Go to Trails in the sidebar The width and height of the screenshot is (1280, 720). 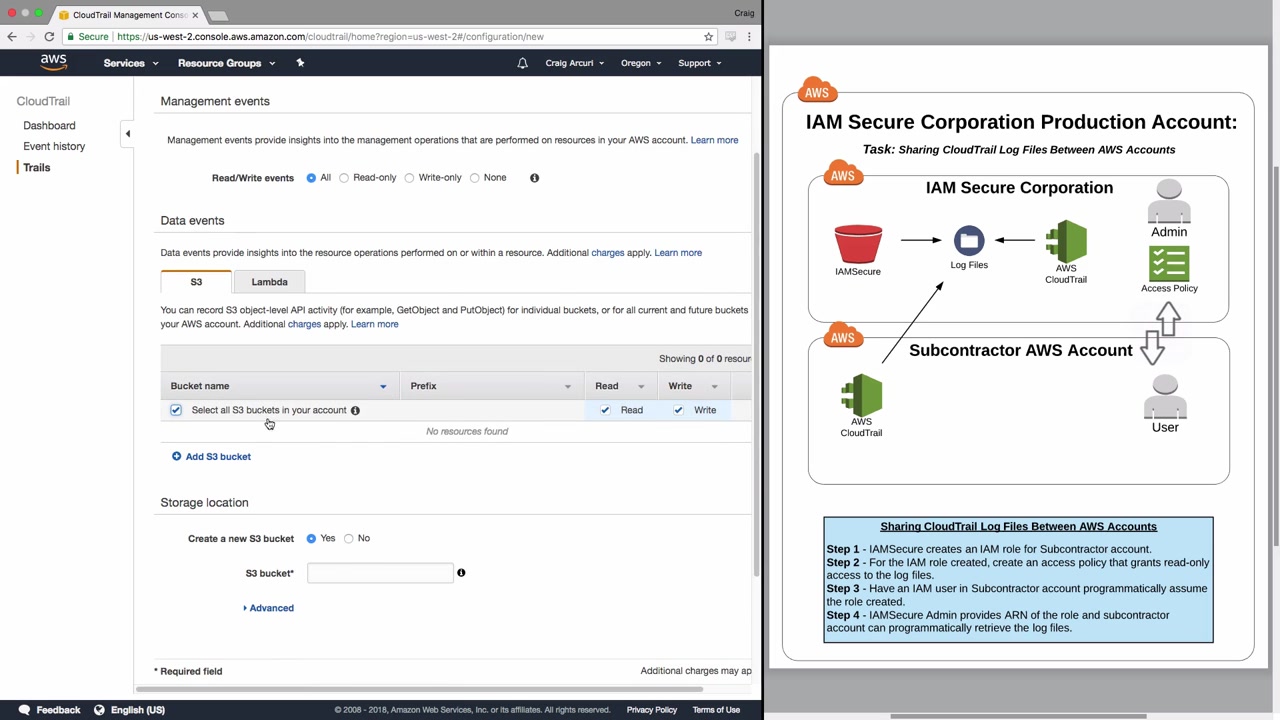(x=37, y=168)
